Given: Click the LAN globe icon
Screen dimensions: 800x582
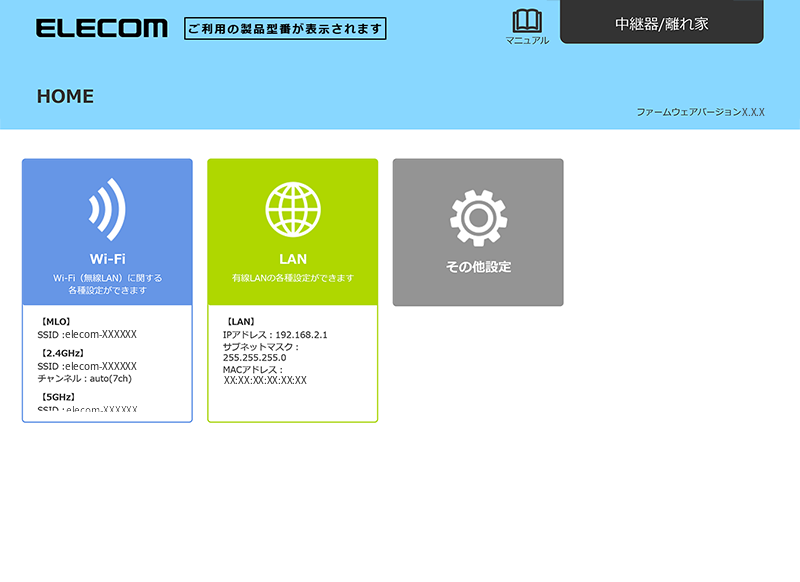Looking at the screenshot, I should [x=293, y=209].
